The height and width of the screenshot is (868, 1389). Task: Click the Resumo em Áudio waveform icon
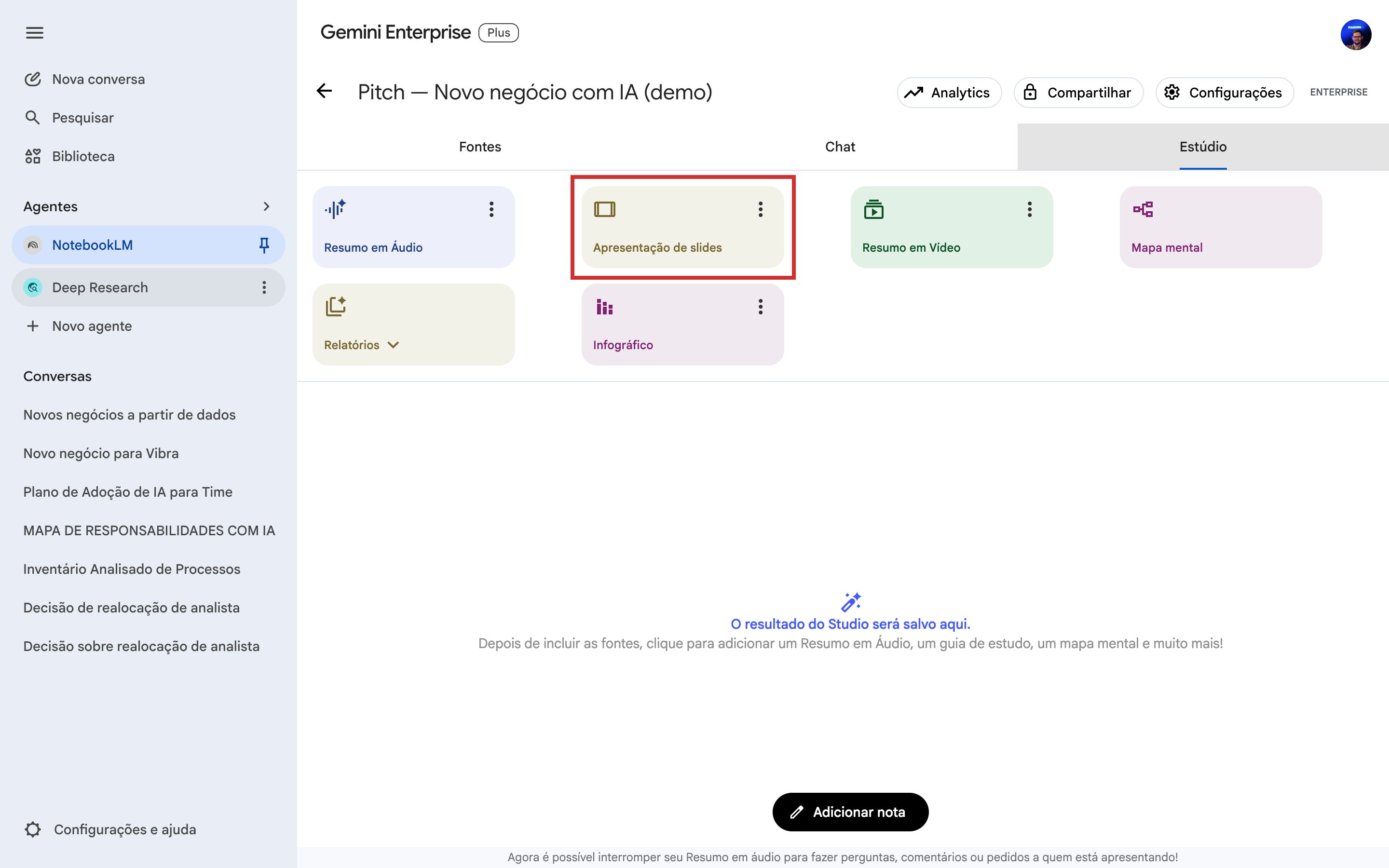tap(335, 209)
